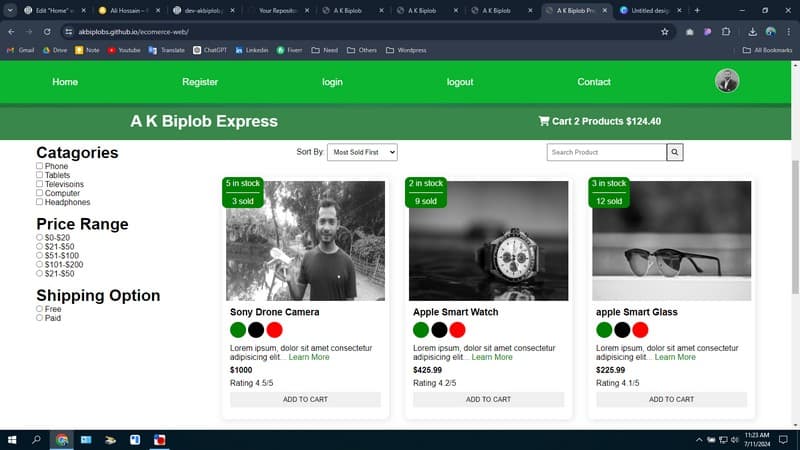Go to Home in the navbar

click(x=65, y=82)
